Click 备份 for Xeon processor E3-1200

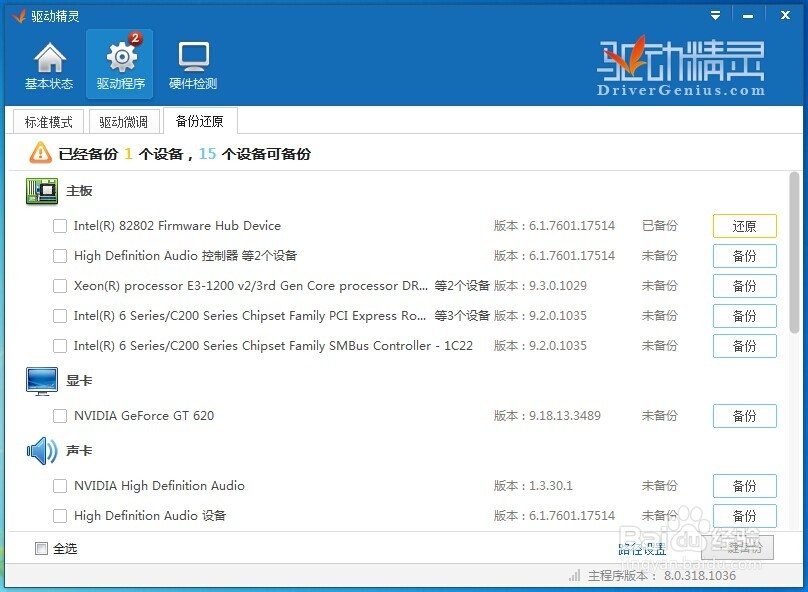tap(745, 286)
